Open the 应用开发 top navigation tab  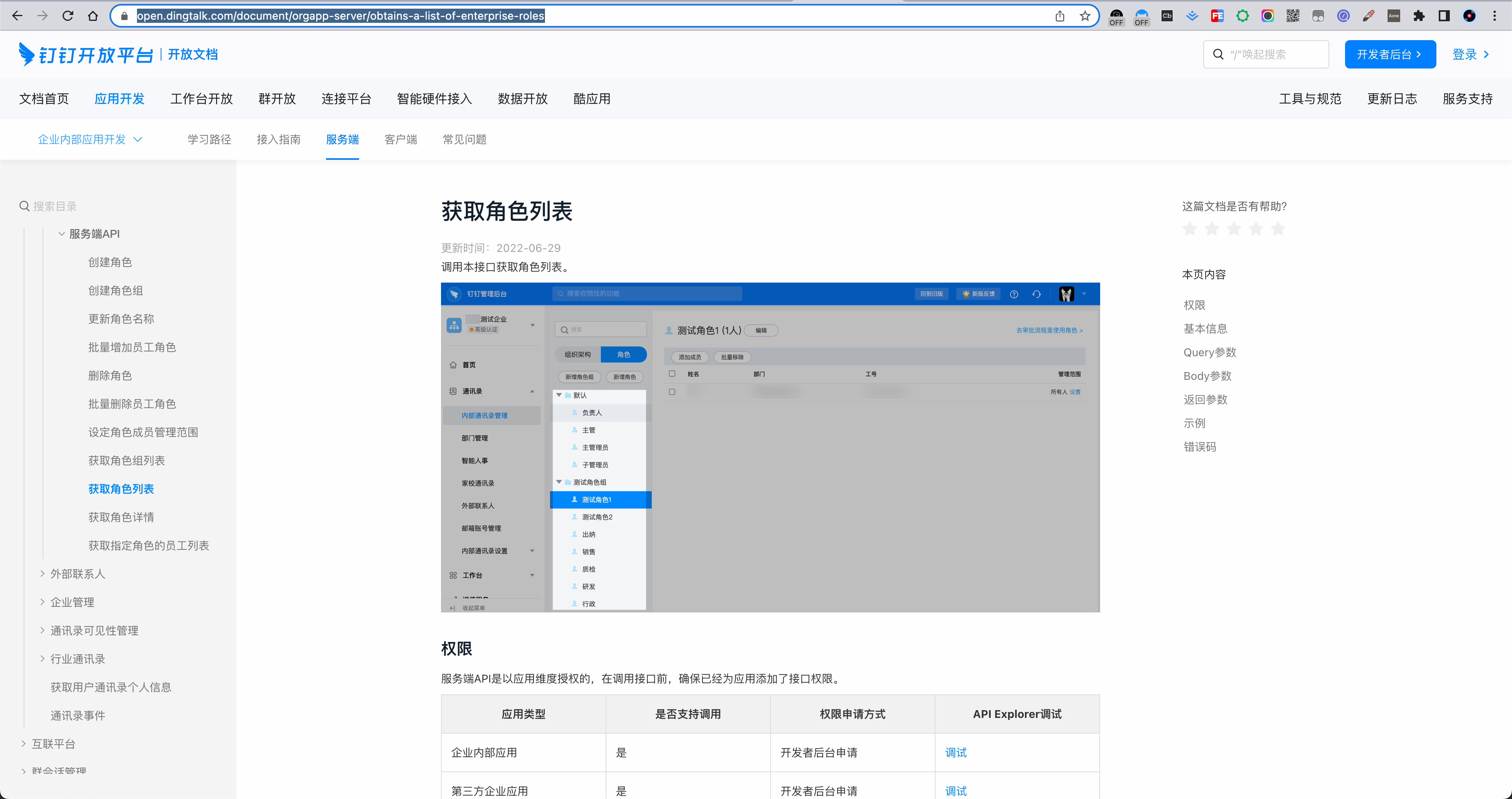coord(120,99)
